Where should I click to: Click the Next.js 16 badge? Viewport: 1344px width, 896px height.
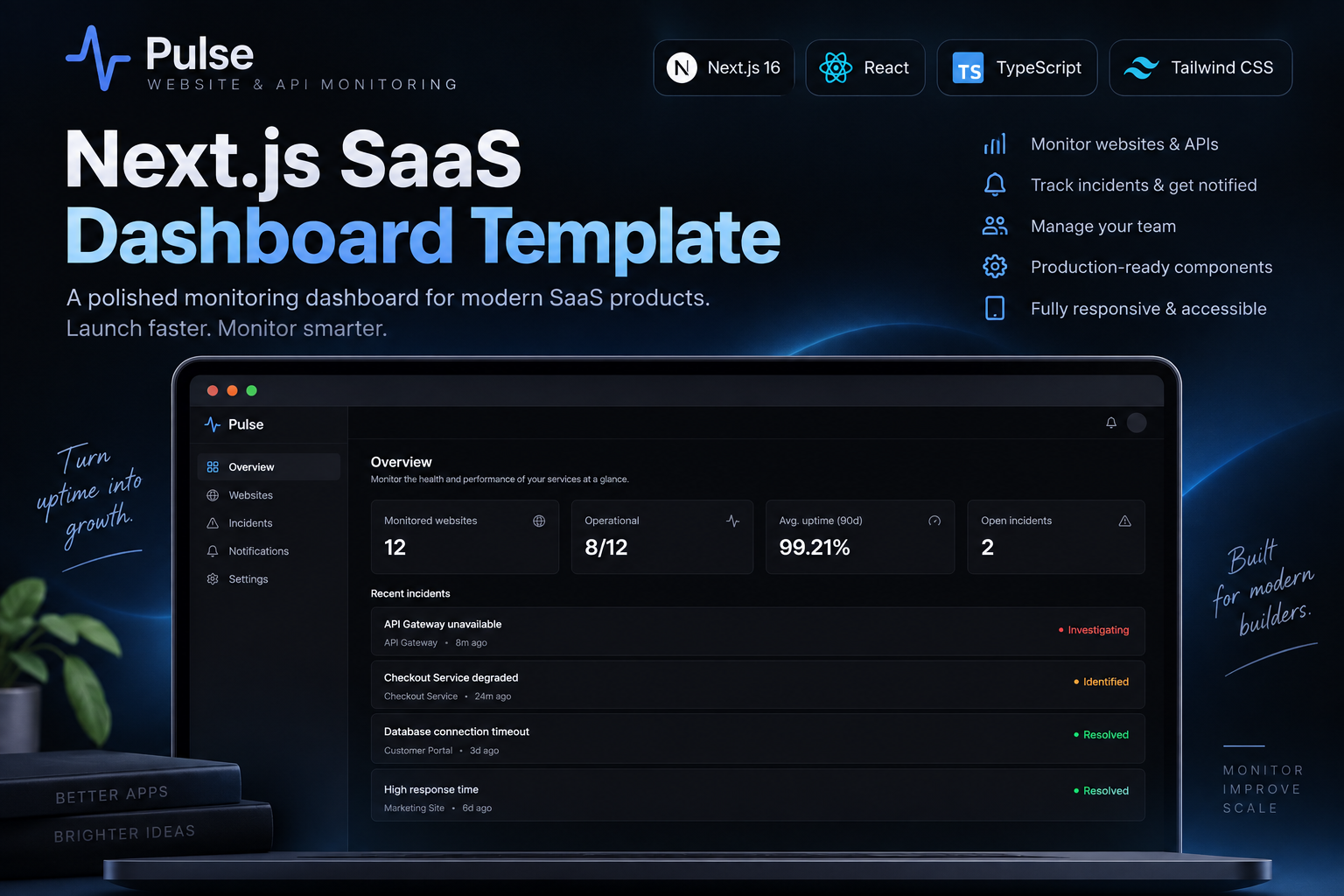(x=724, y=67)
